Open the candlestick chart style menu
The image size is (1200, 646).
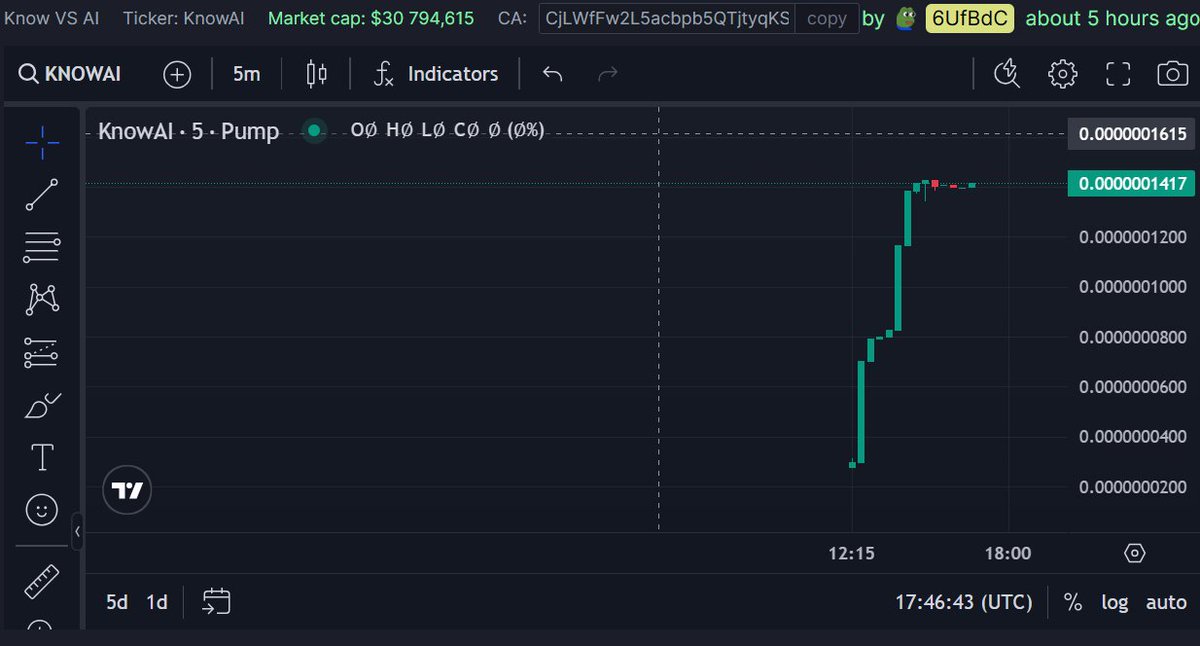pos(317,74)
